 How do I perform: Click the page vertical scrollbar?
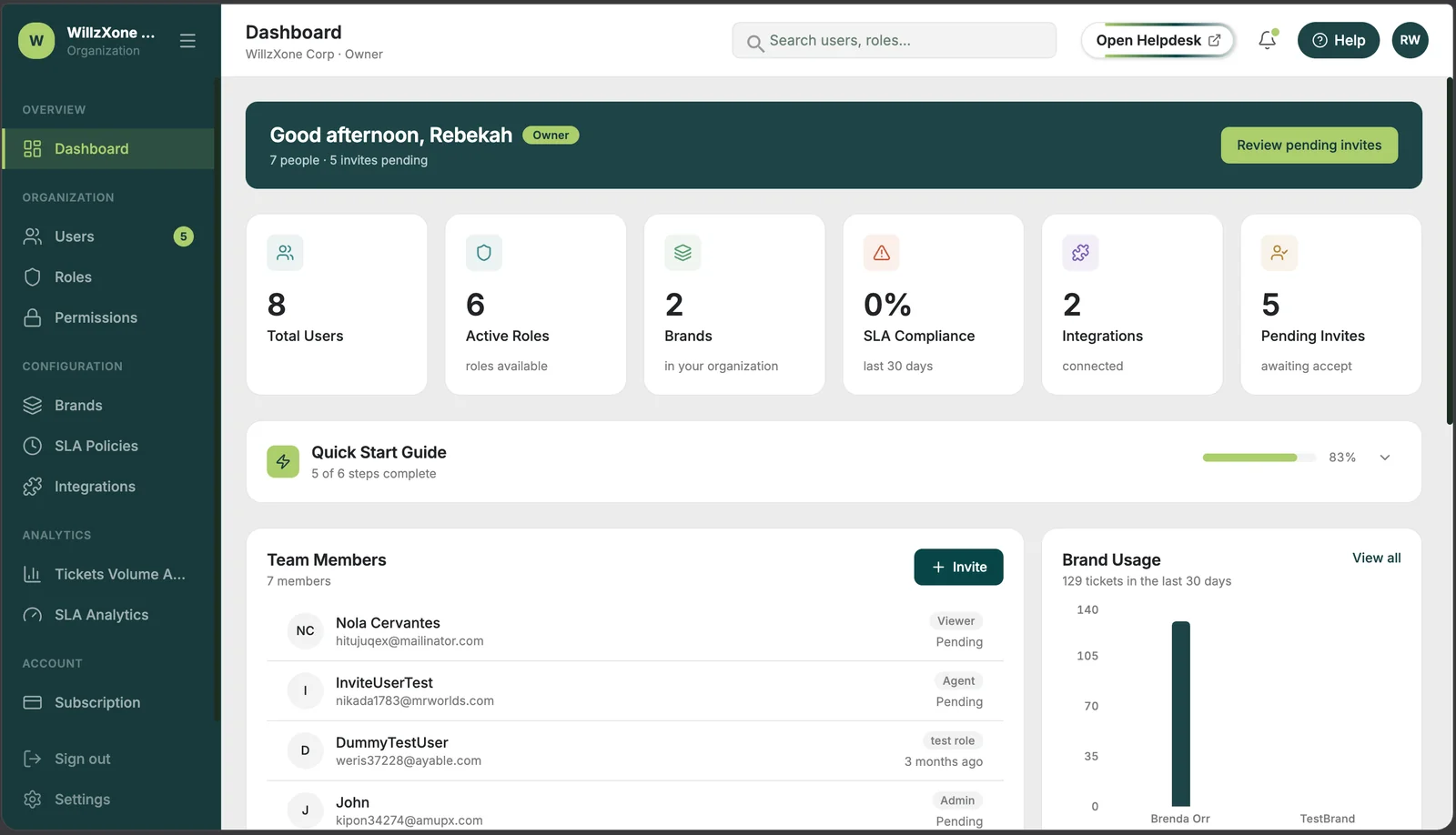pos(1450,251)
